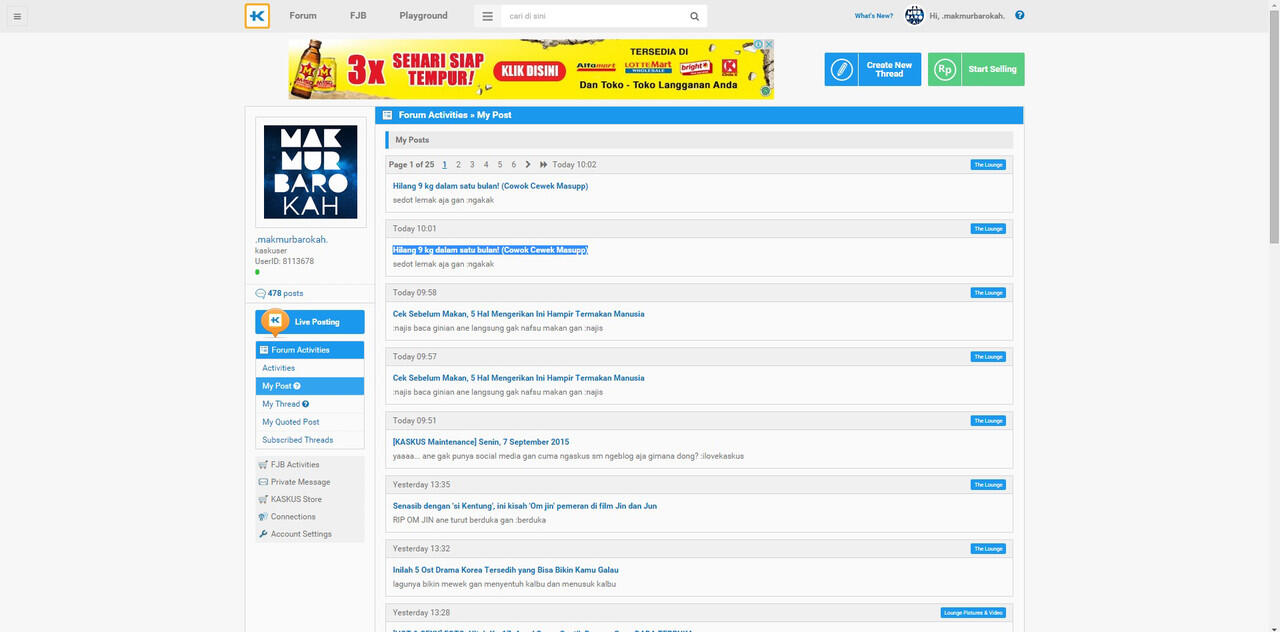This screenshot has width=1280, height=632.
Task: Open the Playground menu
Action: click(x=424, y=16)
